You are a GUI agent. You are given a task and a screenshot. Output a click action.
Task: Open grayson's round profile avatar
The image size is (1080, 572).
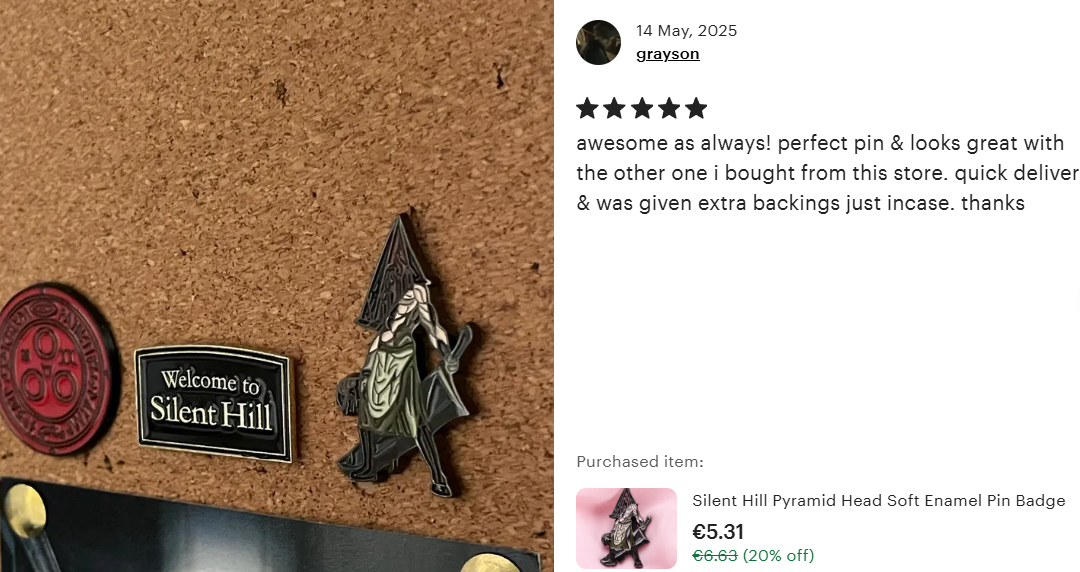[x=598, y=43]
